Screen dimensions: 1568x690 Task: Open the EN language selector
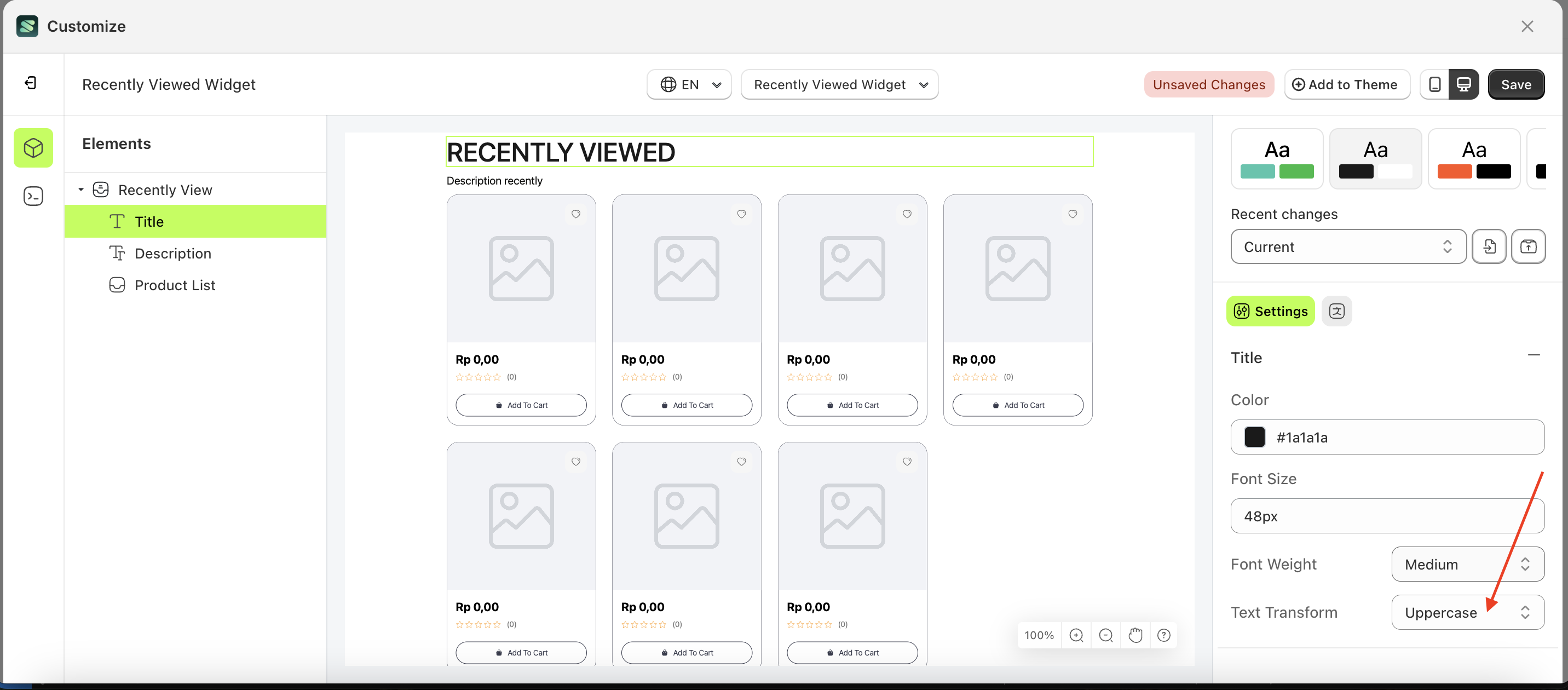688,84
